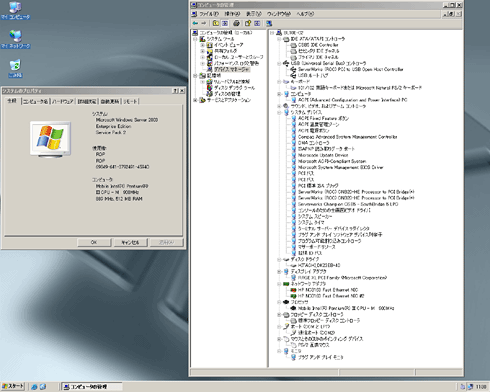490x392 pixels.
Task: Click the Scan for hardware changes icon
Action: (269, 23)
